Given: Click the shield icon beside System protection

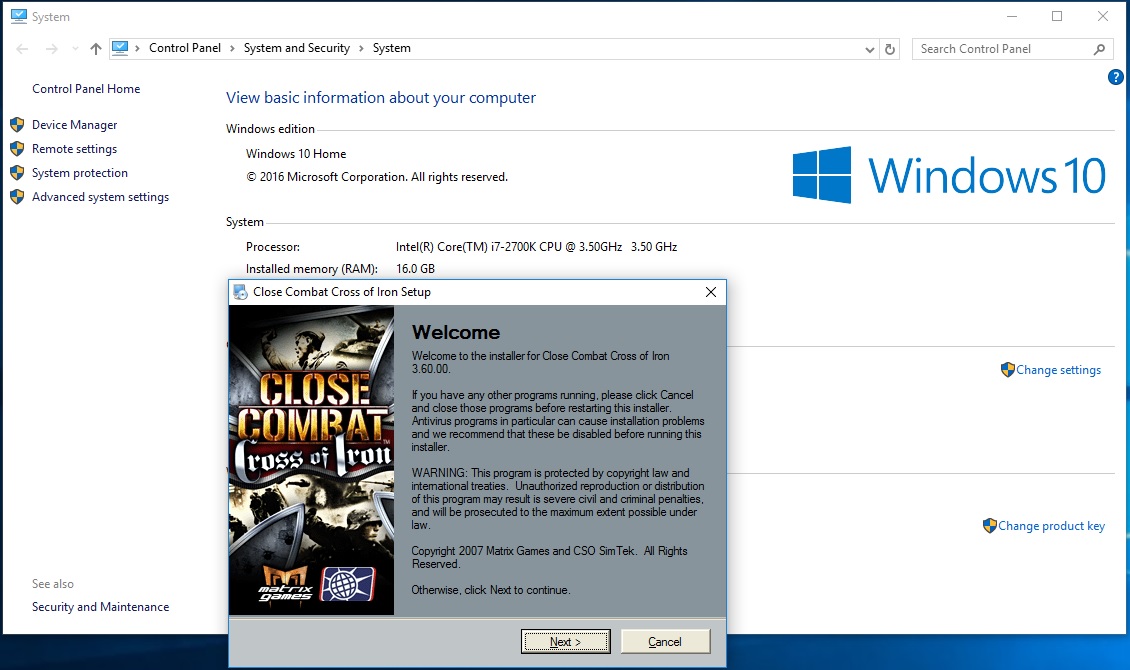Looking at the screenshot, I should (17, 173).
